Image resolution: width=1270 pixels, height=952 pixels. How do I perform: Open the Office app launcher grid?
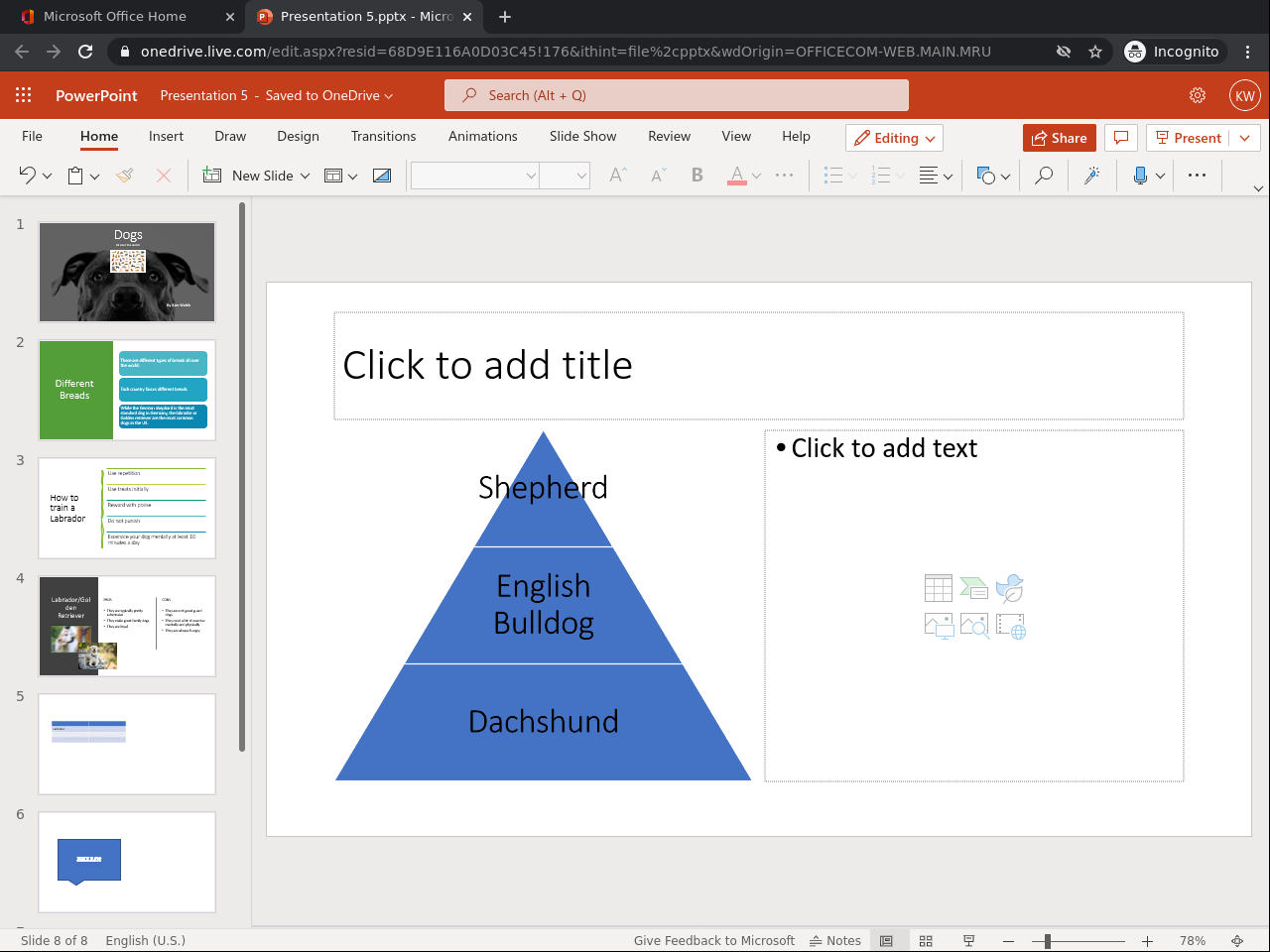tap(24, 95)
